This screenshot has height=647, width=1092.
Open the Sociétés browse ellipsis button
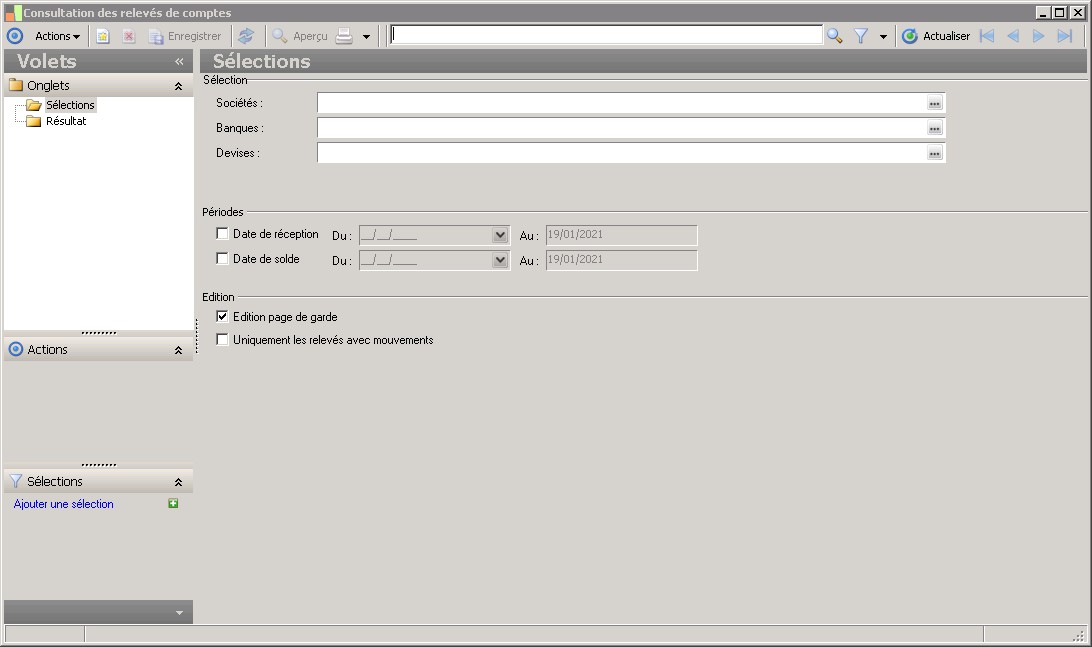click(x=935, y=104)
